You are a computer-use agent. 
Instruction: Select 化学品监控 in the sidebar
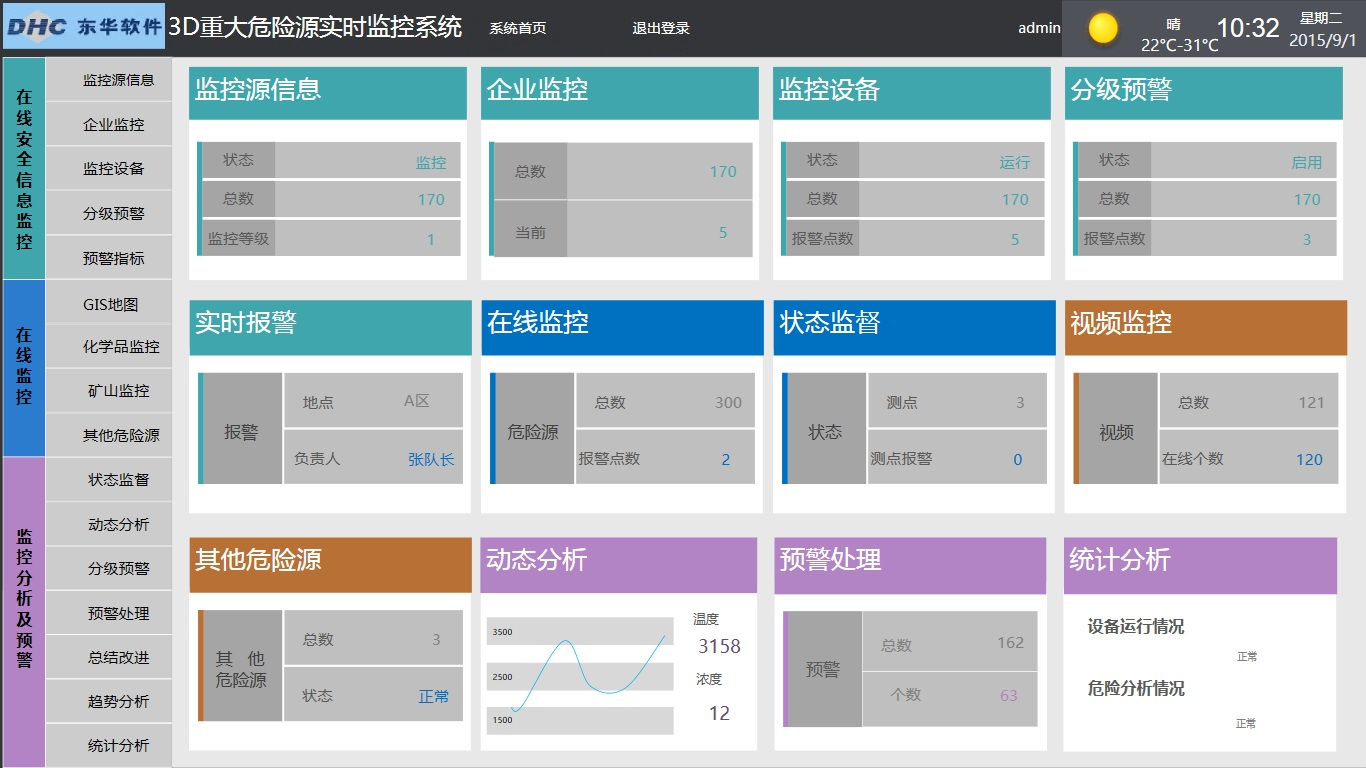tap(120, 347)
